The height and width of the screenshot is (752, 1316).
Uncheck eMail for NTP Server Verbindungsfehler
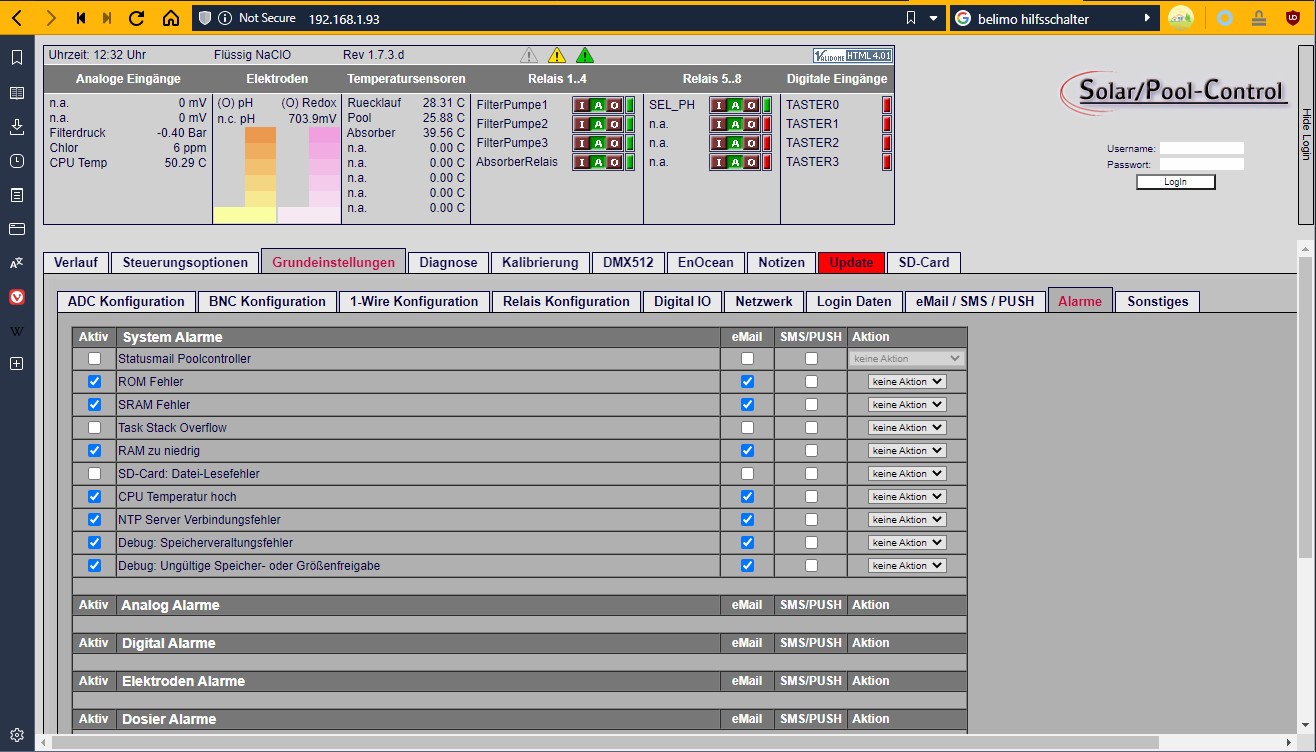click(747, 519)
